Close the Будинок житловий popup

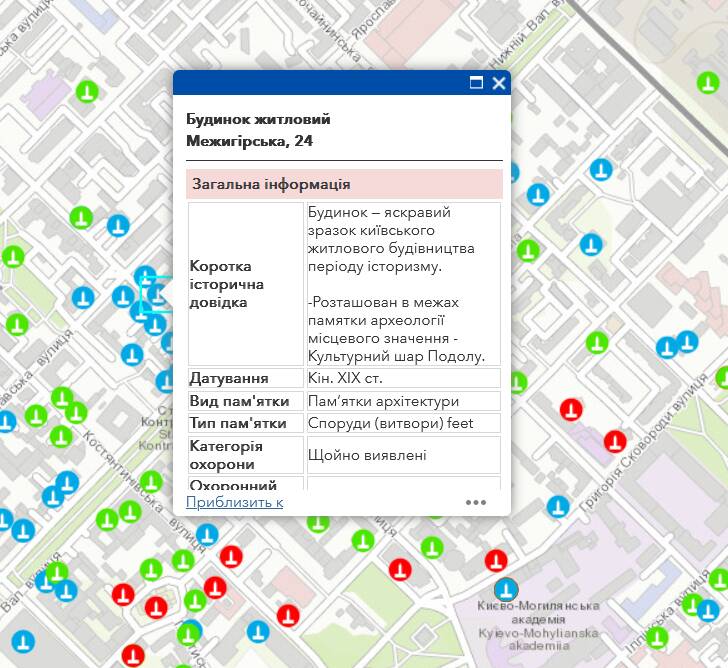coord(498,83)
